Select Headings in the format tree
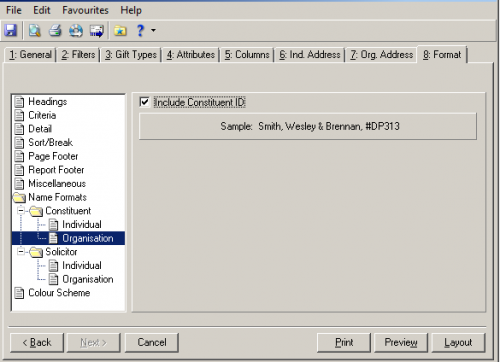Viewport: 500px width, 362px height. (x=48, y=101)
